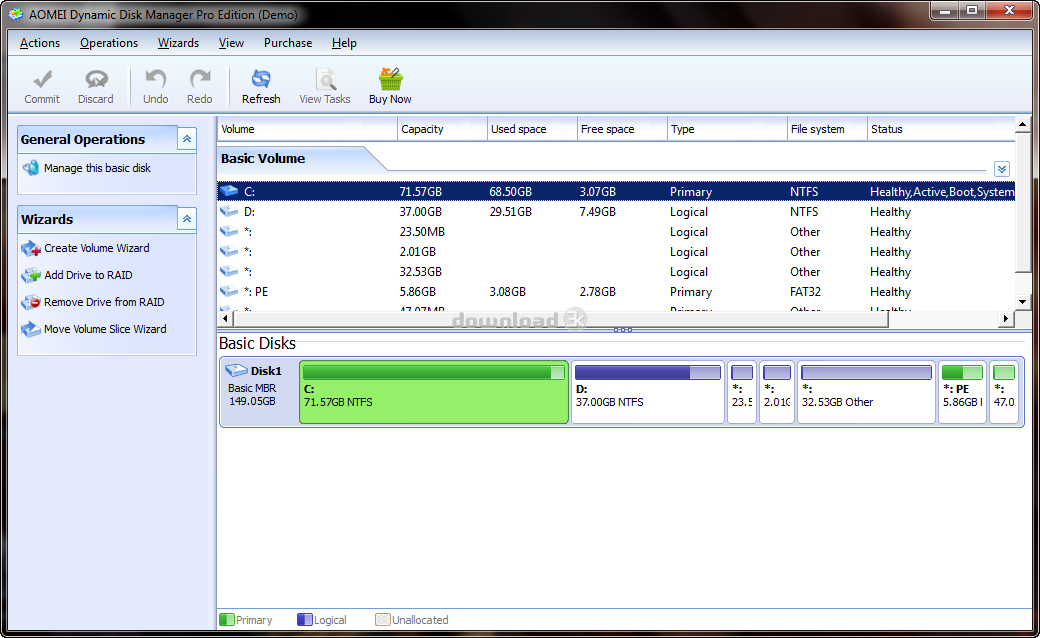Open the Wizards menu
The height and width of the screenshot is (638, 1040).
pyautogui.click(x=178, y=43)
